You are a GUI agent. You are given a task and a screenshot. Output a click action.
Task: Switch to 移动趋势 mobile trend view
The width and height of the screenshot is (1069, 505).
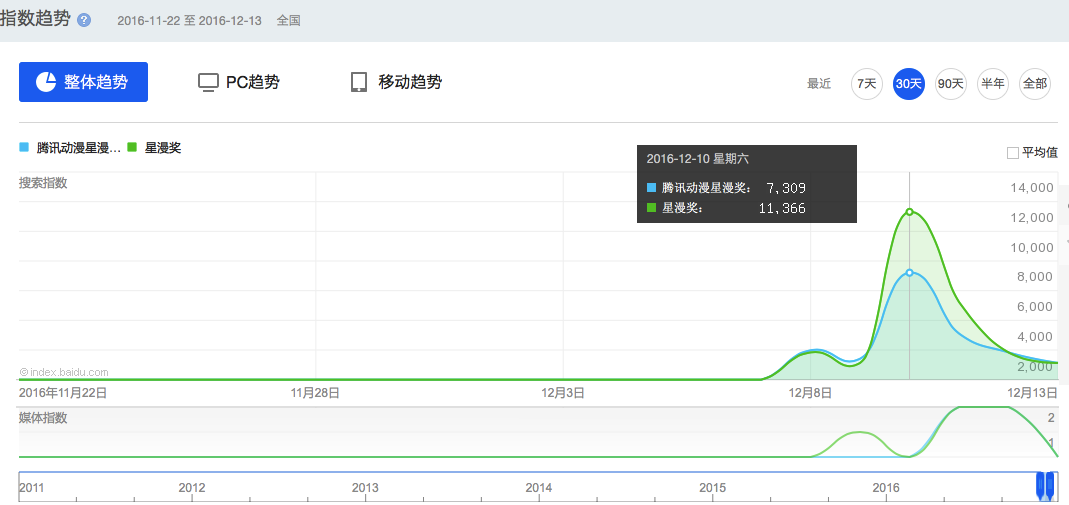pyautogui.click(x=396, y=82)
